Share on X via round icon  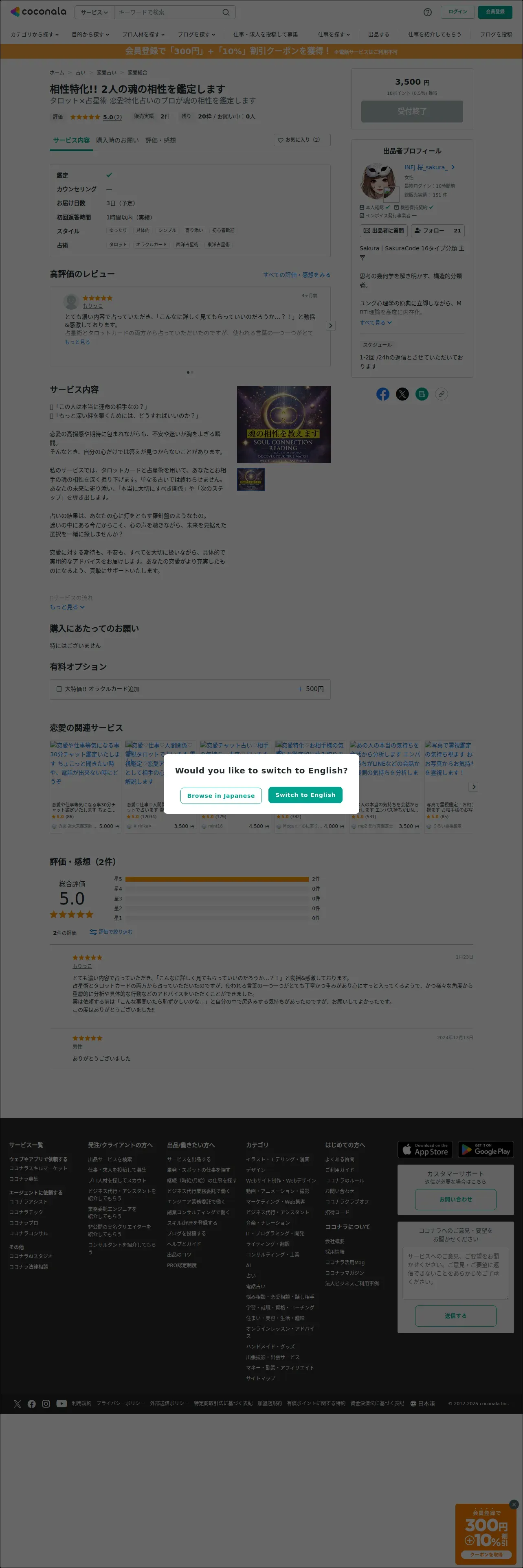[x=402, y=394]
